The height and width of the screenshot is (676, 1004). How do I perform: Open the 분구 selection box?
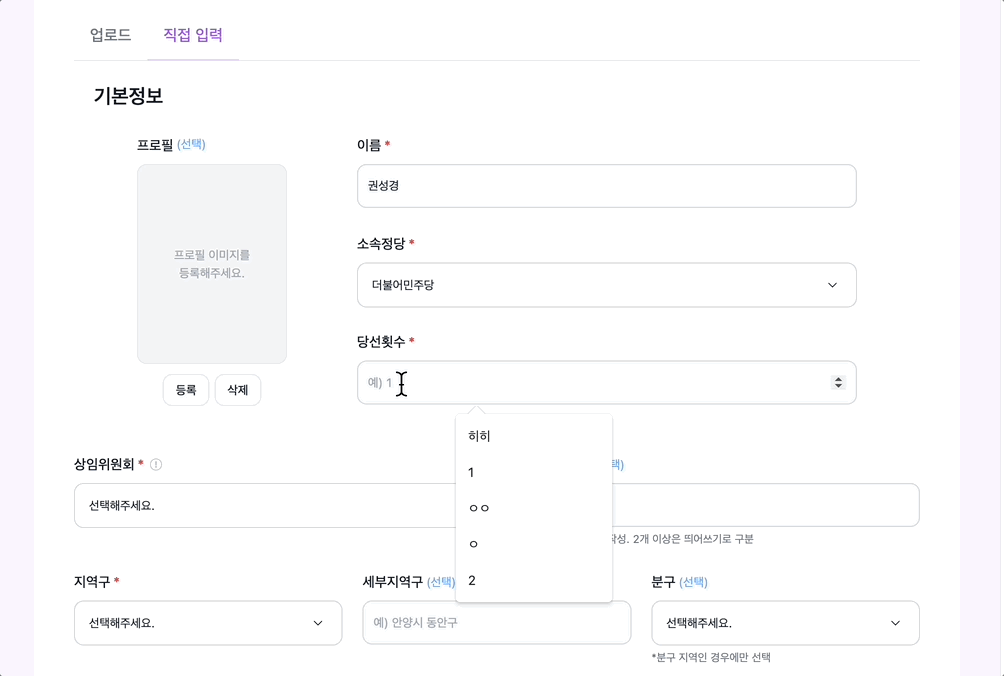[x=786, y=622]
